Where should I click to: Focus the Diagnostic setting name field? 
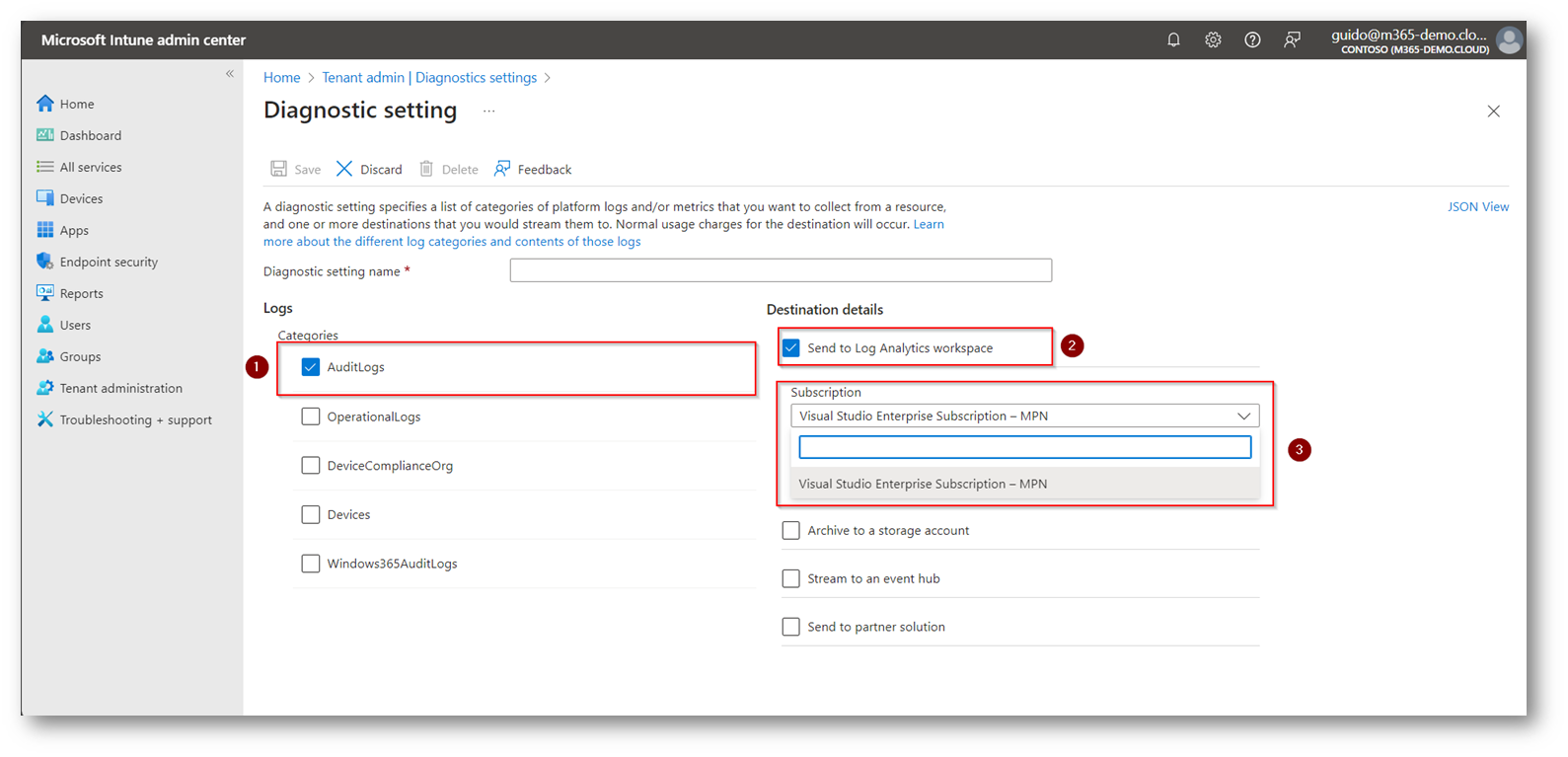click(781, 270)
